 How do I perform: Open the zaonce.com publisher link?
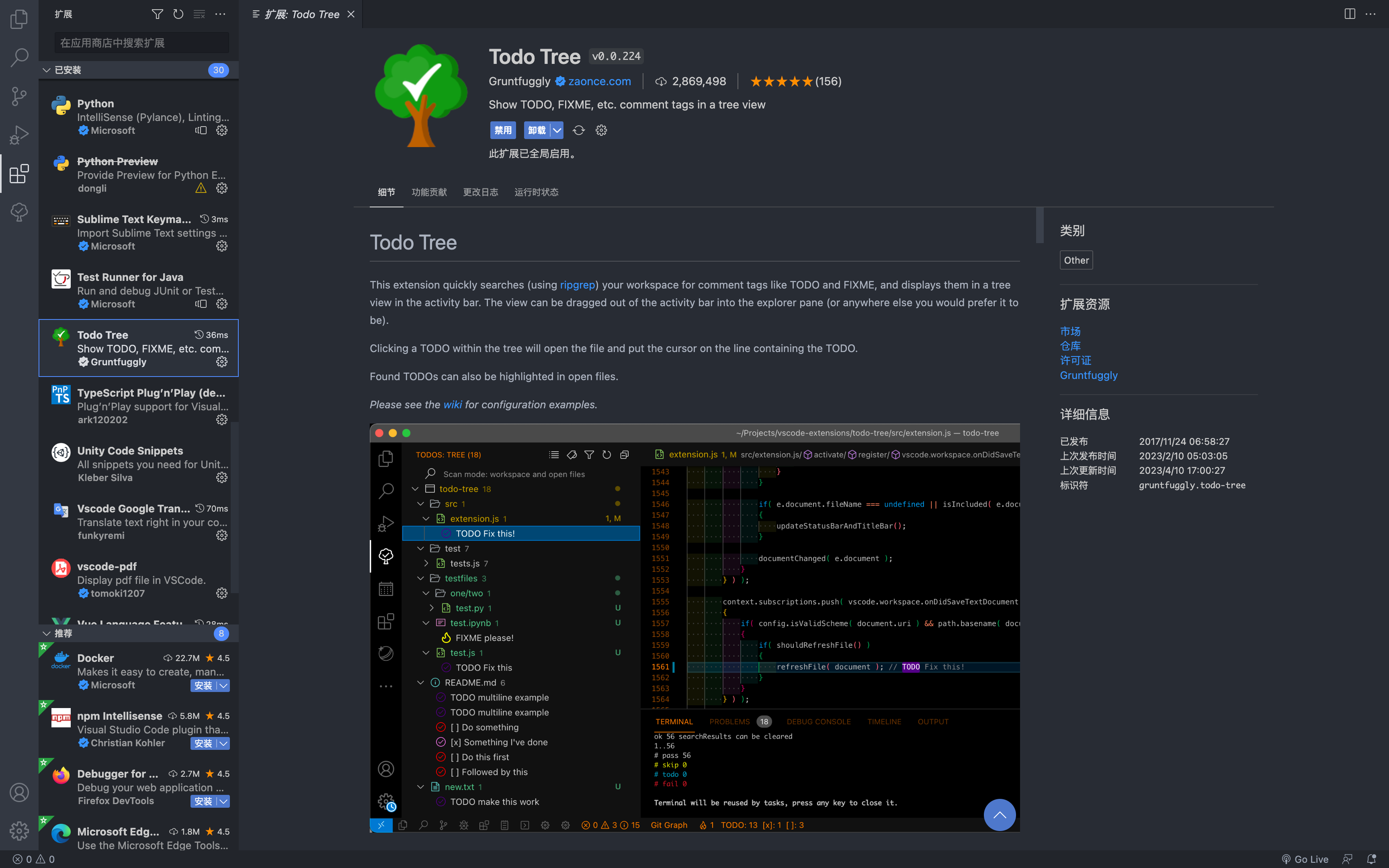pos(599,82)
